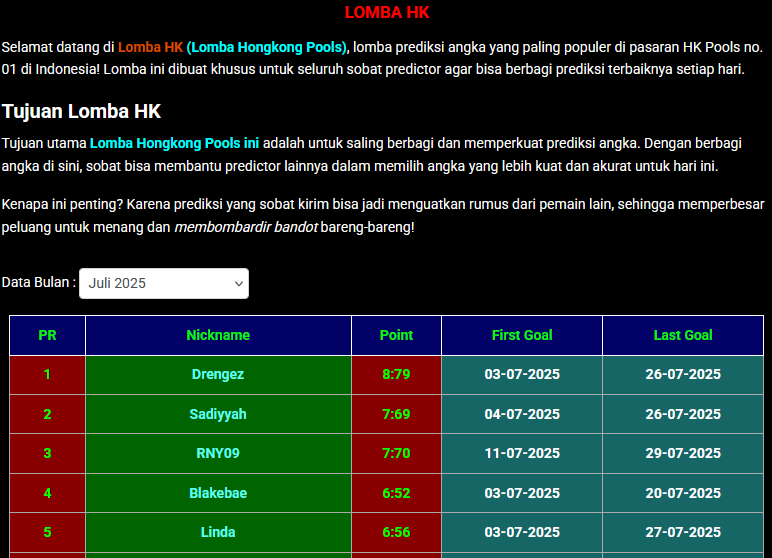Click last goal date 27-07-2025
The height and width of the screenshot is (558, 772).
pyautogui.click(x=683, y=532)
